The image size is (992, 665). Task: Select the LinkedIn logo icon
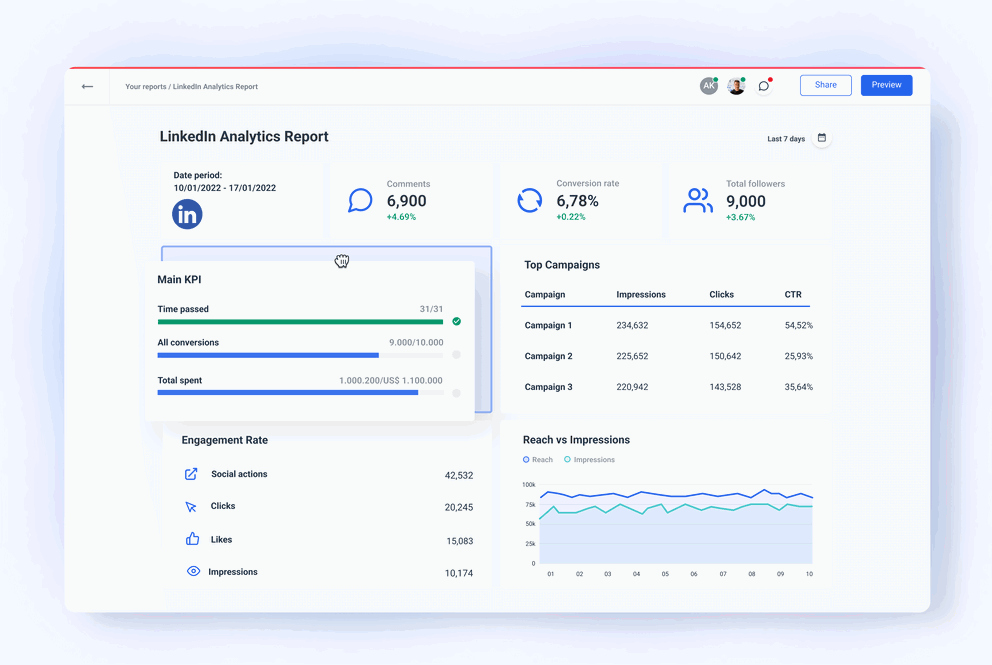point(186,213)
